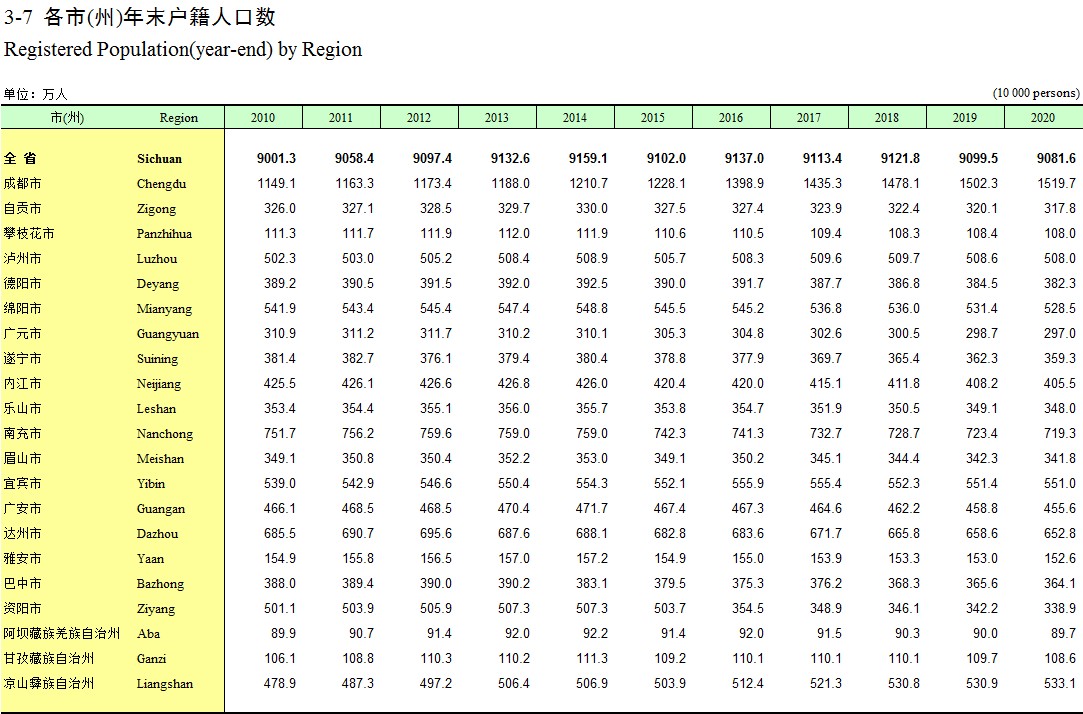
Task: Click the 2016 column header
Action: click(x=731, y=117)
